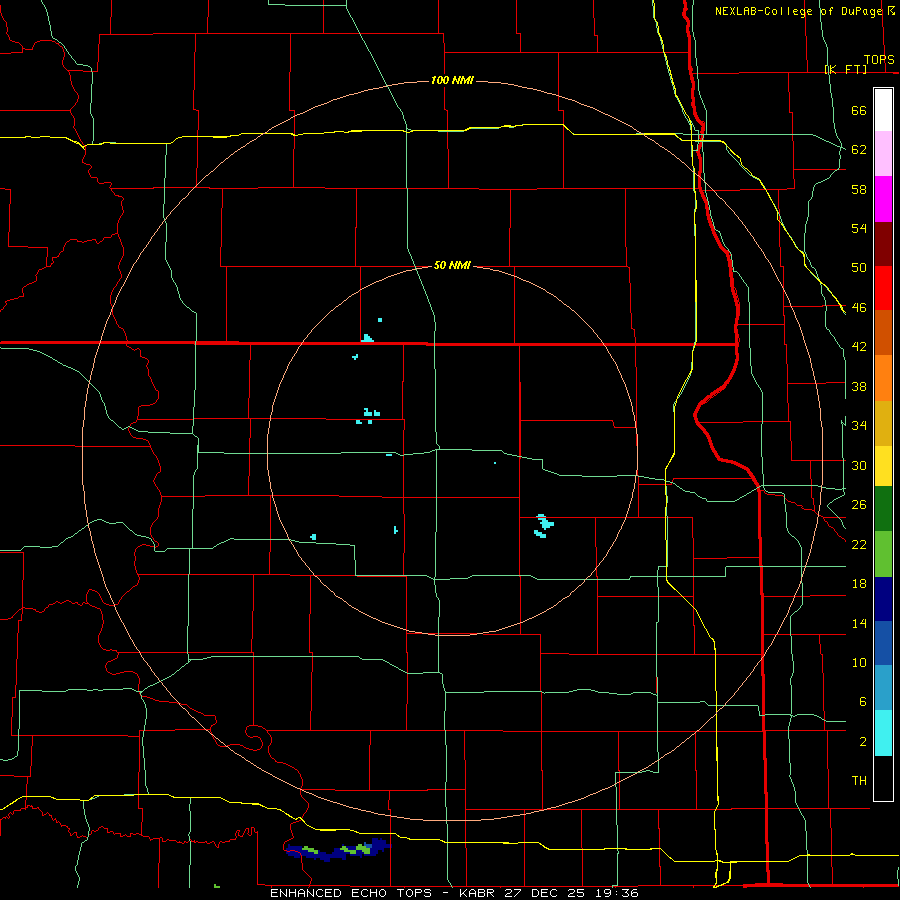Click the TOPS legend title
This screenshot has height=900, width=900.
(x=879, y=60)
